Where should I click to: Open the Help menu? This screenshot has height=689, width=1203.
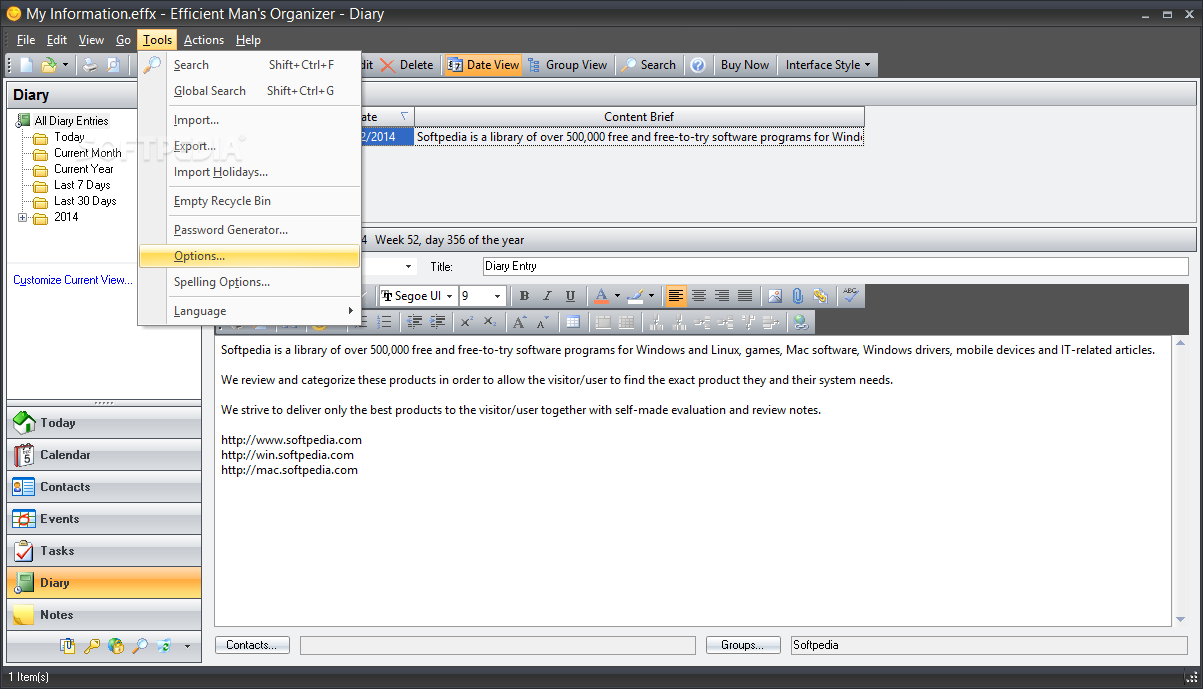click(249, 40)
